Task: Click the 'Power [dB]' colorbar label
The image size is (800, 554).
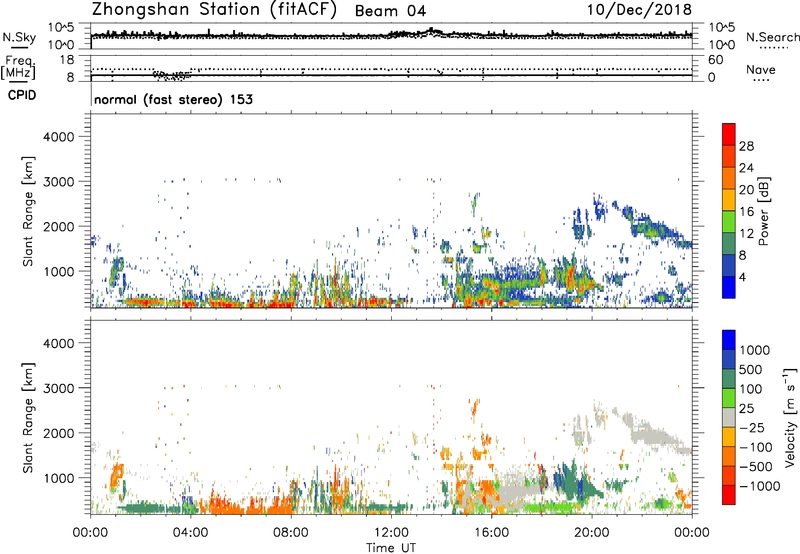Action: click(763, 211)
